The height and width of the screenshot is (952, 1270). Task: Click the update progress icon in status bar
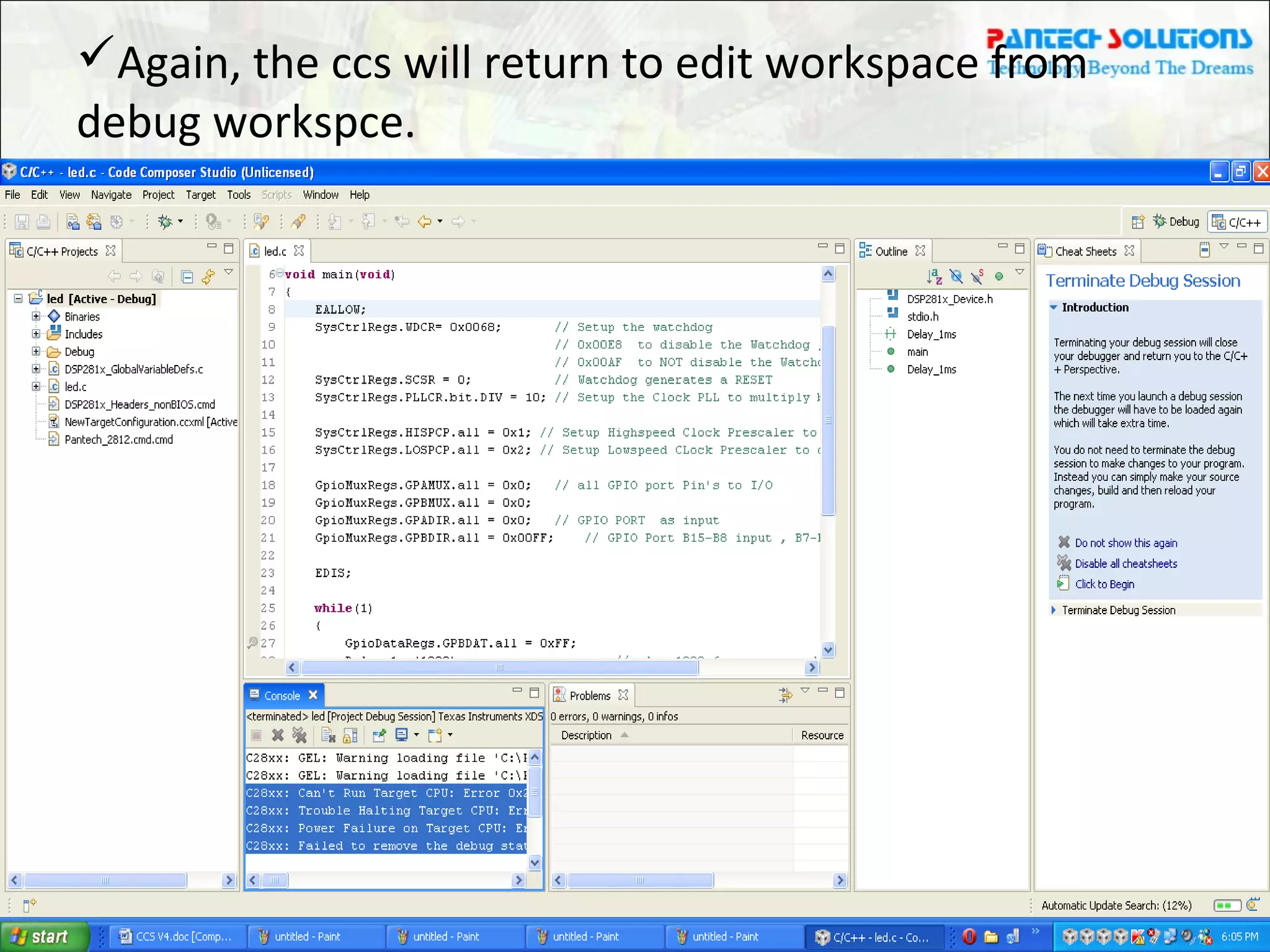1253,905
